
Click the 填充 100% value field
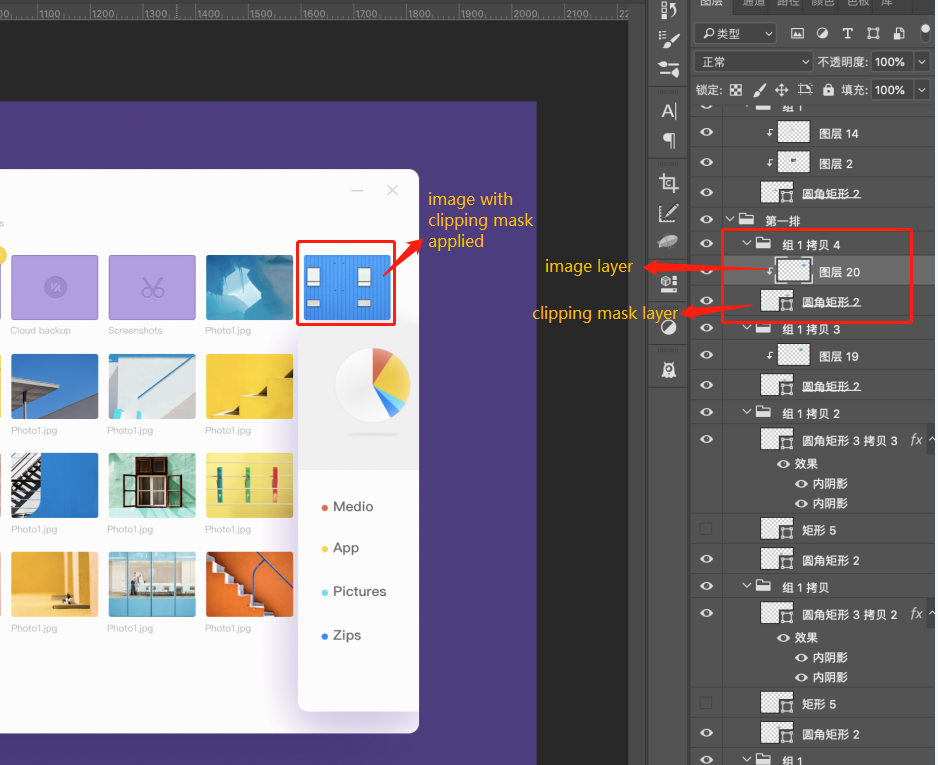(x=893, y=90)
